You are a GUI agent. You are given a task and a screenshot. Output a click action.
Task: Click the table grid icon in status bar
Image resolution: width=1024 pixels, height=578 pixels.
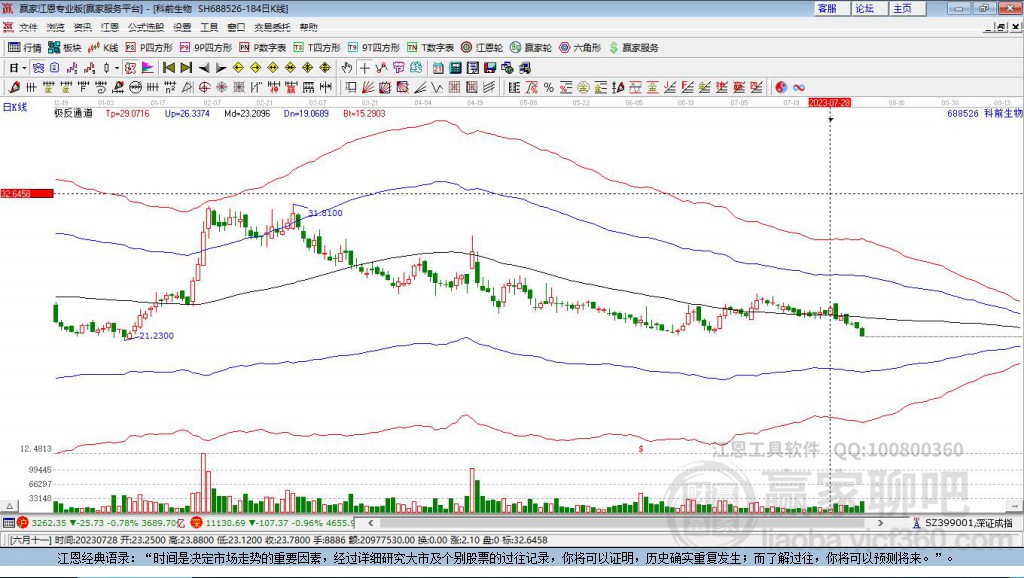tap(8, 522)
